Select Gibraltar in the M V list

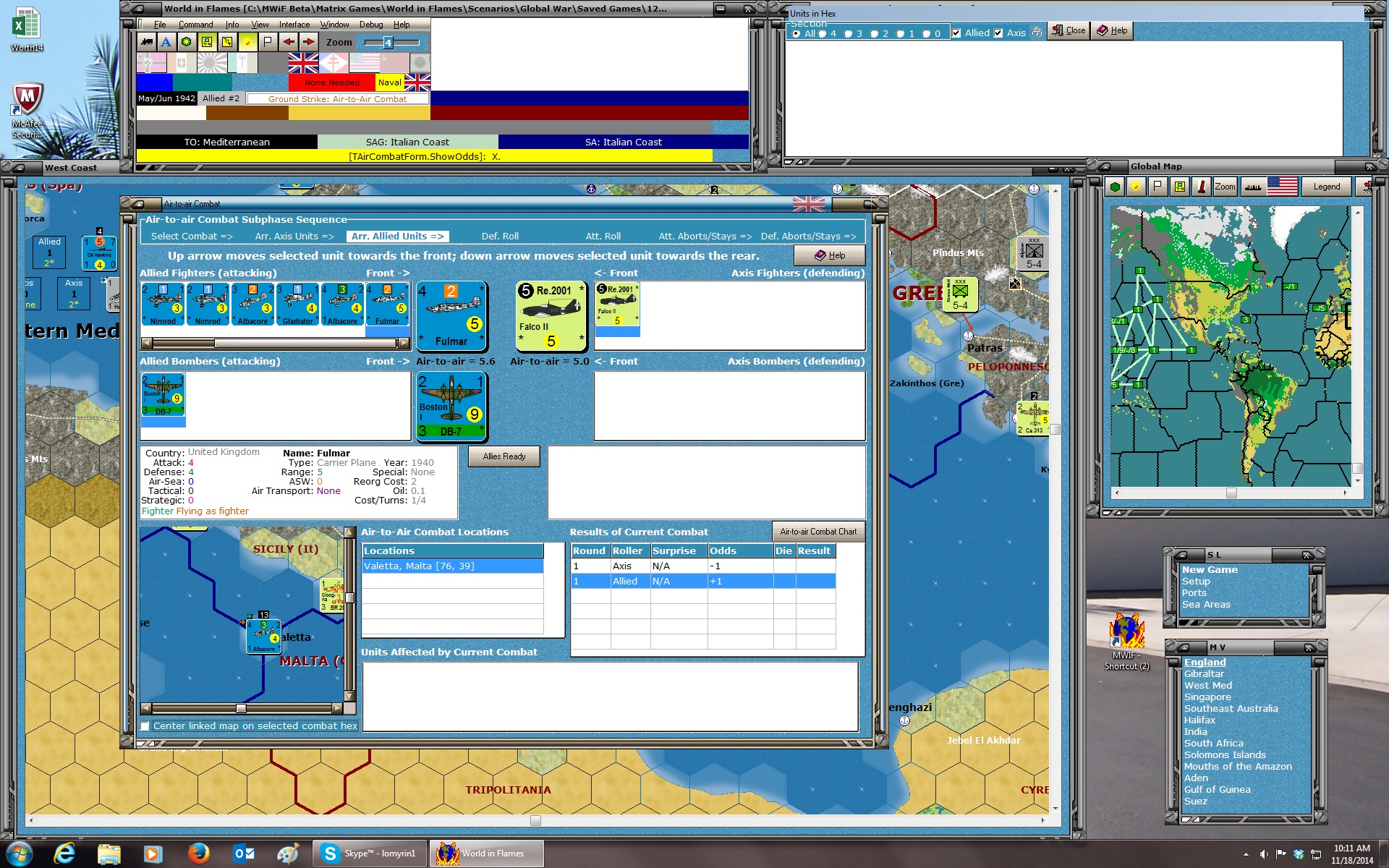[1204, 674]
